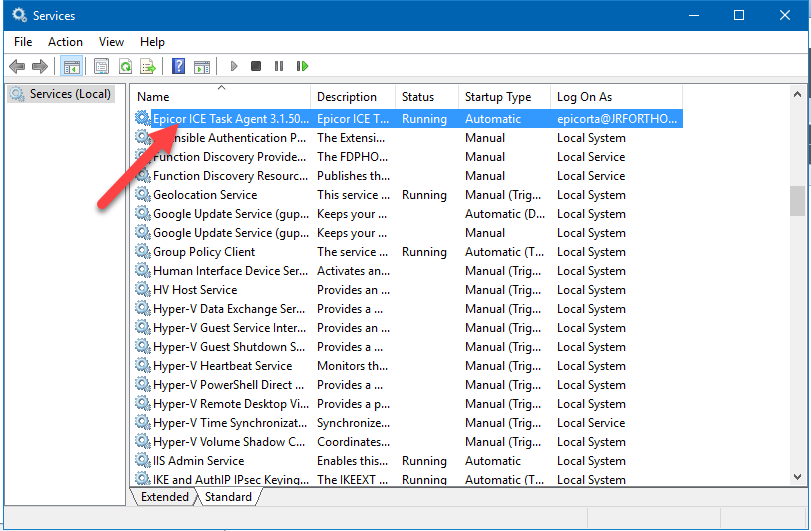Image resolution: width=811 pixels, height=531 pixels.
Task: Click the gear icon beside Group Policy Client
Action: pyautogui.click(x=143, y=251)
